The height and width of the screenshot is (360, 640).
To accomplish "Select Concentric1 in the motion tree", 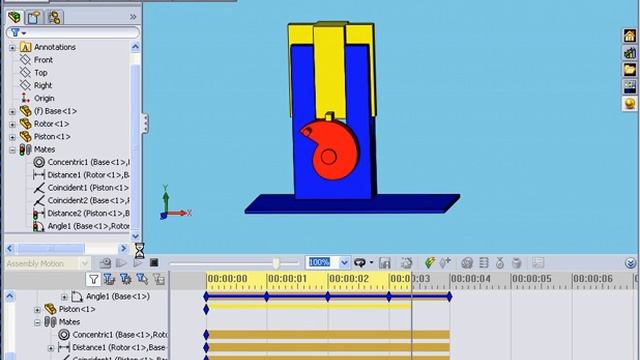I will (113, 335).
